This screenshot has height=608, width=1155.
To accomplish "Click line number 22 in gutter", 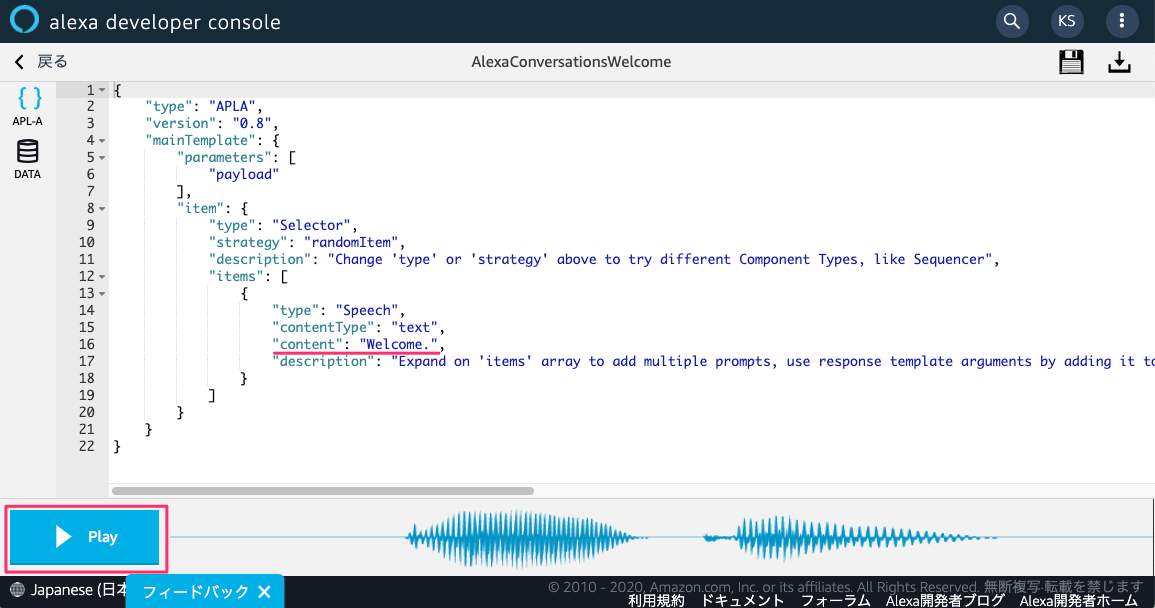I will (x=86, y=446).
